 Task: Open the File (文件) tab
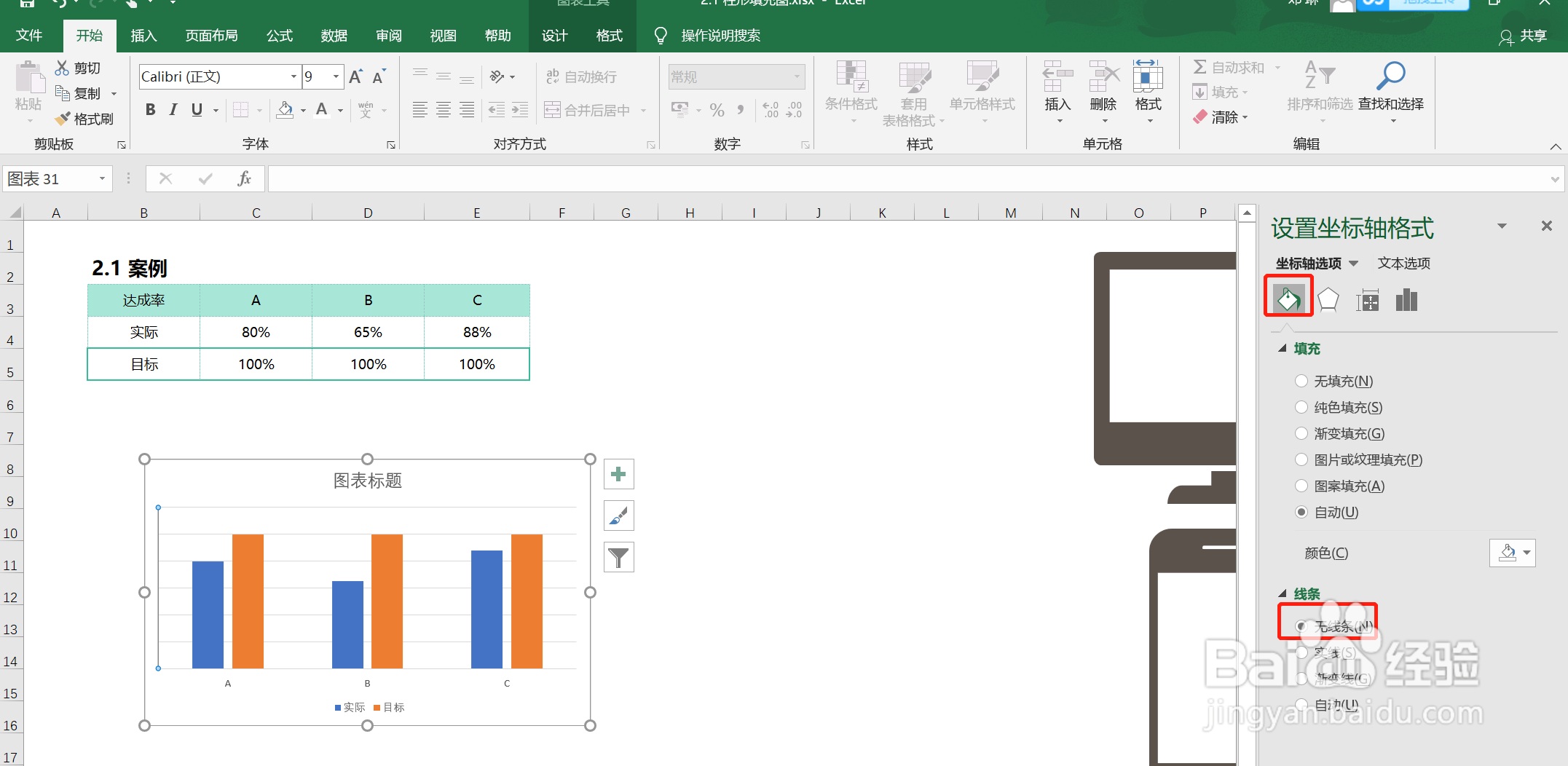[29, 36]
